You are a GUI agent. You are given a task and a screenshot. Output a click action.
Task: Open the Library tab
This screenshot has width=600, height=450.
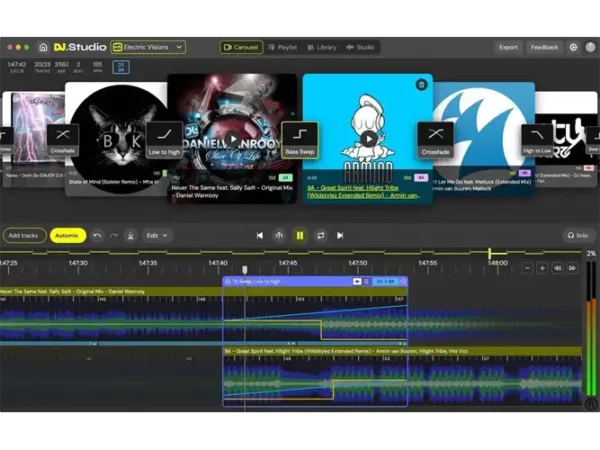click(x=321, y=47)
